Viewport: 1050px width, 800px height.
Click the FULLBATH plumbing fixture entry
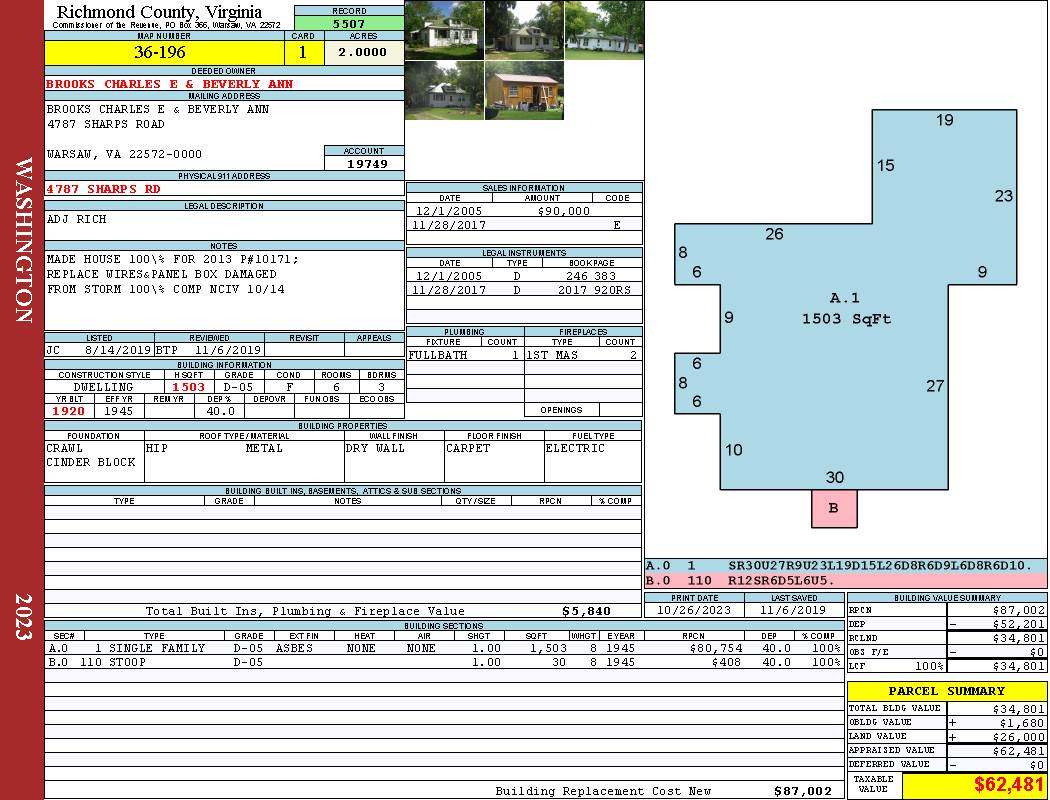[438, 355]
